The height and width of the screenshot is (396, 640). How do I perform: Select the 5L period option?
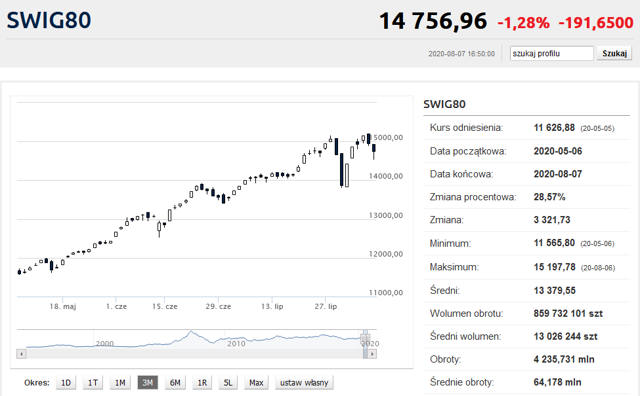coord(228,383)
